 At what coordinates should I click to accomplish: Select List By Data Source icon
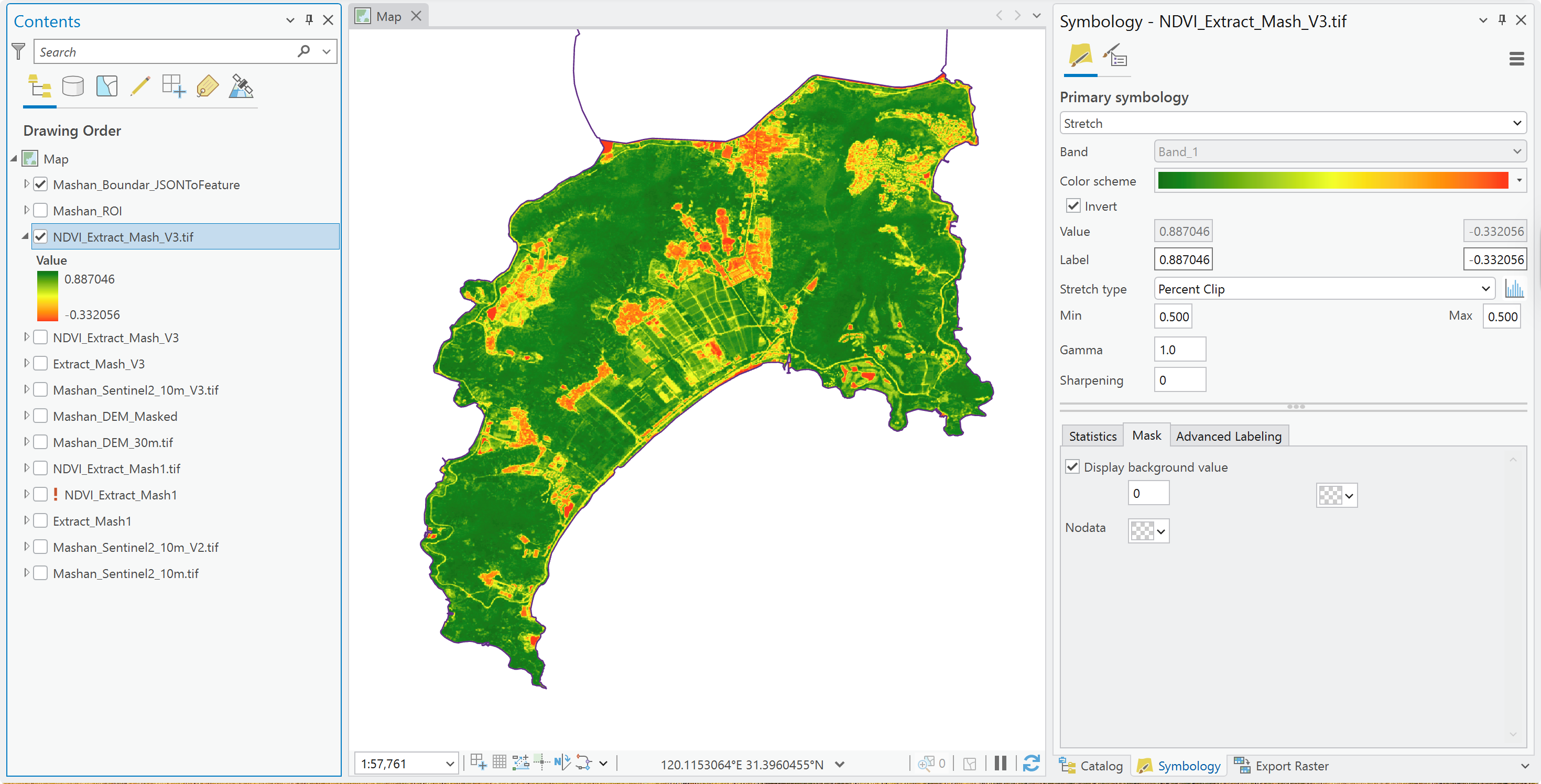pyautogui.click(x=73, y=86)
